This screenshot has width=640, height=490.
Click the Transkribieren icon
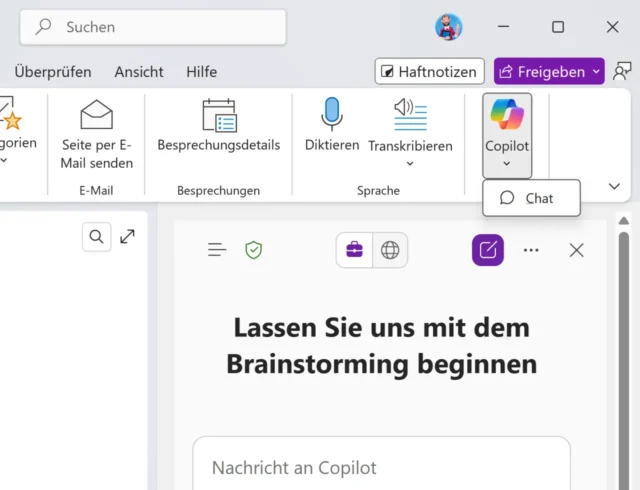[x=410, y=115]
